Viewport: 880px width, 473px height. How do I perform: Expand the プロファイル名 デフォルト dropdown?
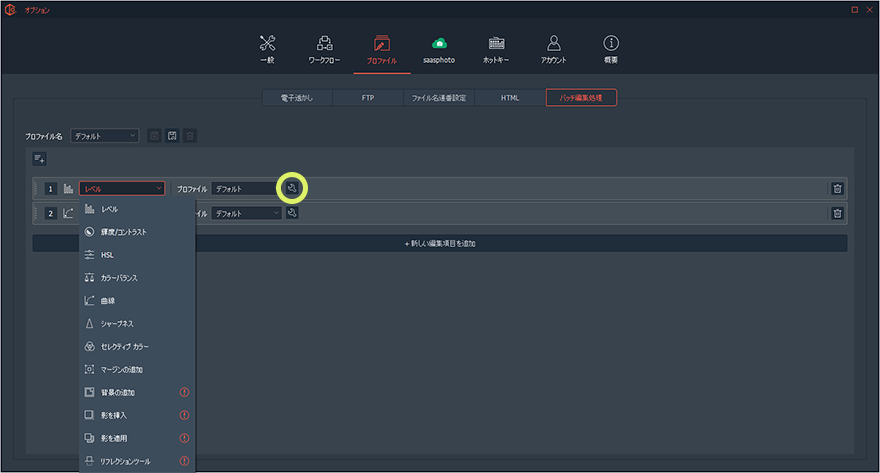[104, 135]
